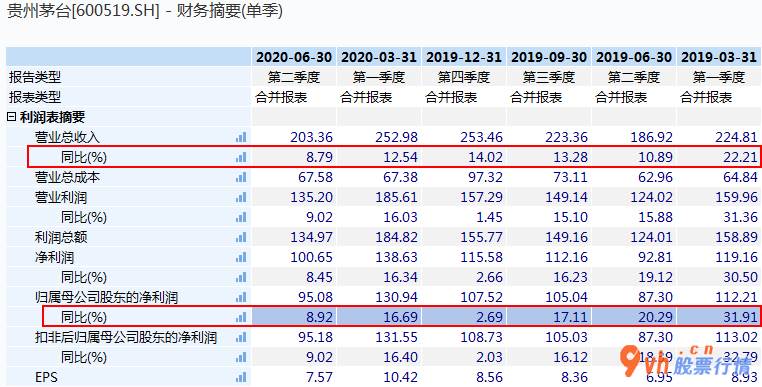Click the 报表类型 row label
762x387 pixels.
coord(35,97)
